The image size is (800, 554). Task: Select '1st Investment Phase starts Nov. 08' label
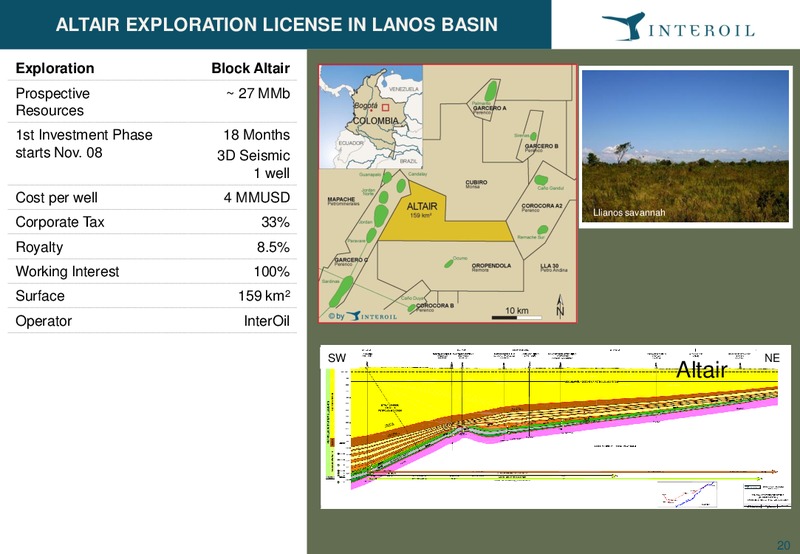84,144
